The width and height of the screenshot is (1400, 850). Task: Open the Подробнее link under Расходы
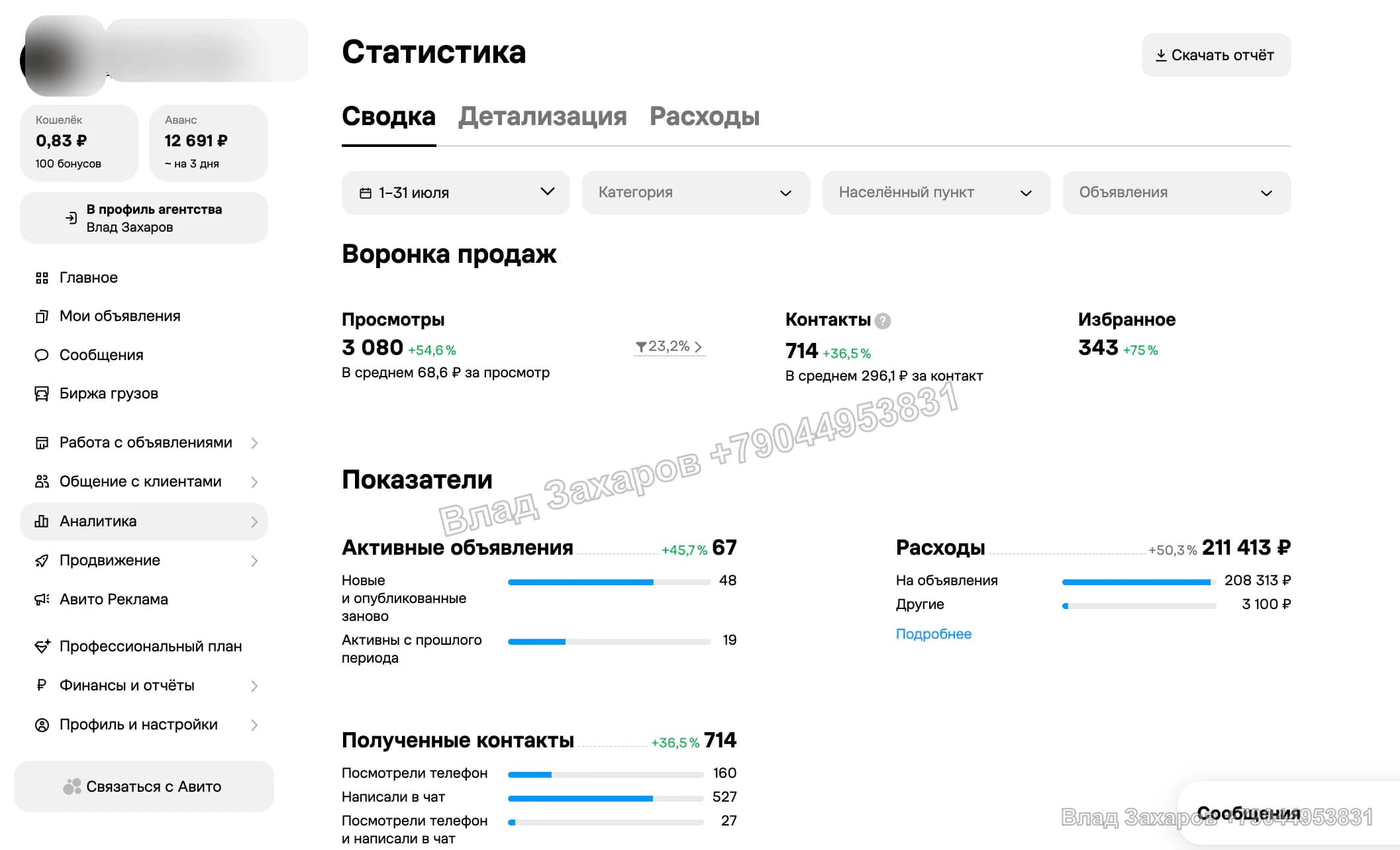pos(933,634)
